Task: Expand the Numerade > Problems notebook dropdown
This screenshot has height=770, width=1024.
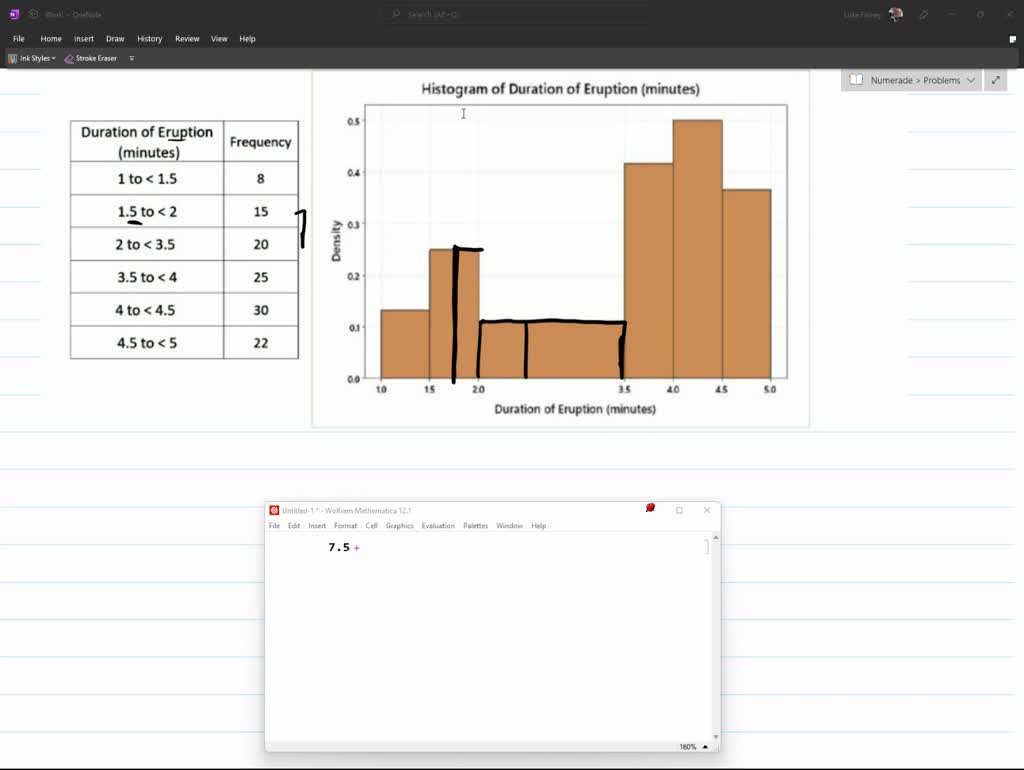Action: [x=971, y=80]
